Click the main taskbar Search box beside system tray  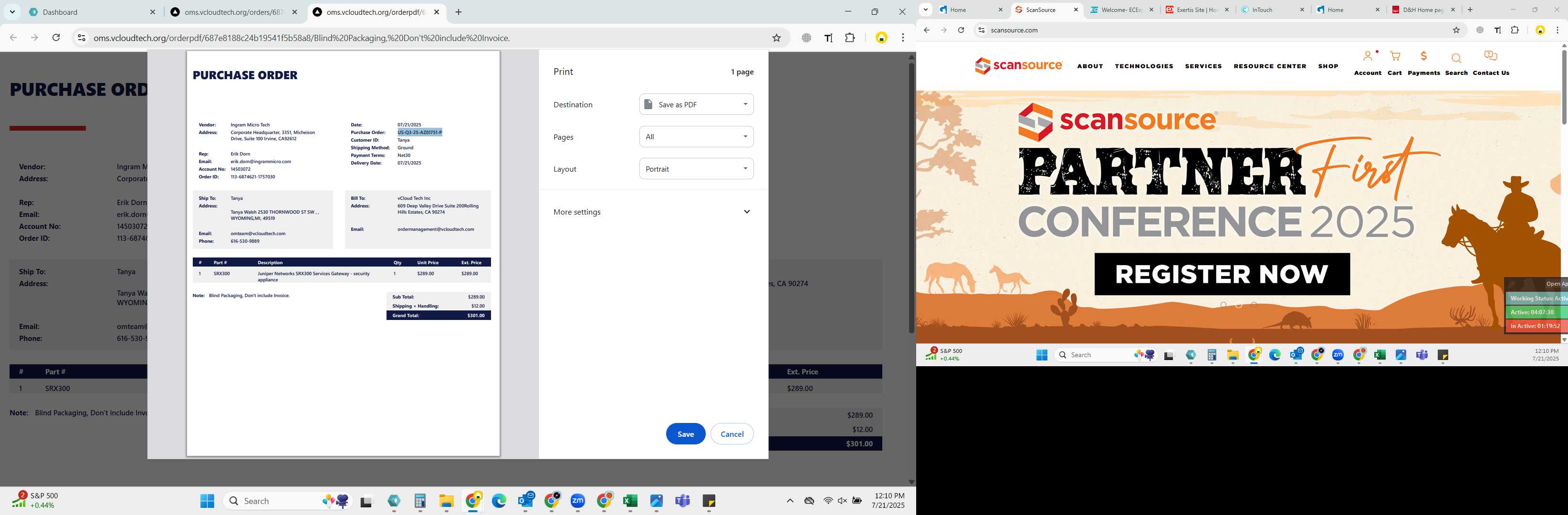[x=287, y=501]
